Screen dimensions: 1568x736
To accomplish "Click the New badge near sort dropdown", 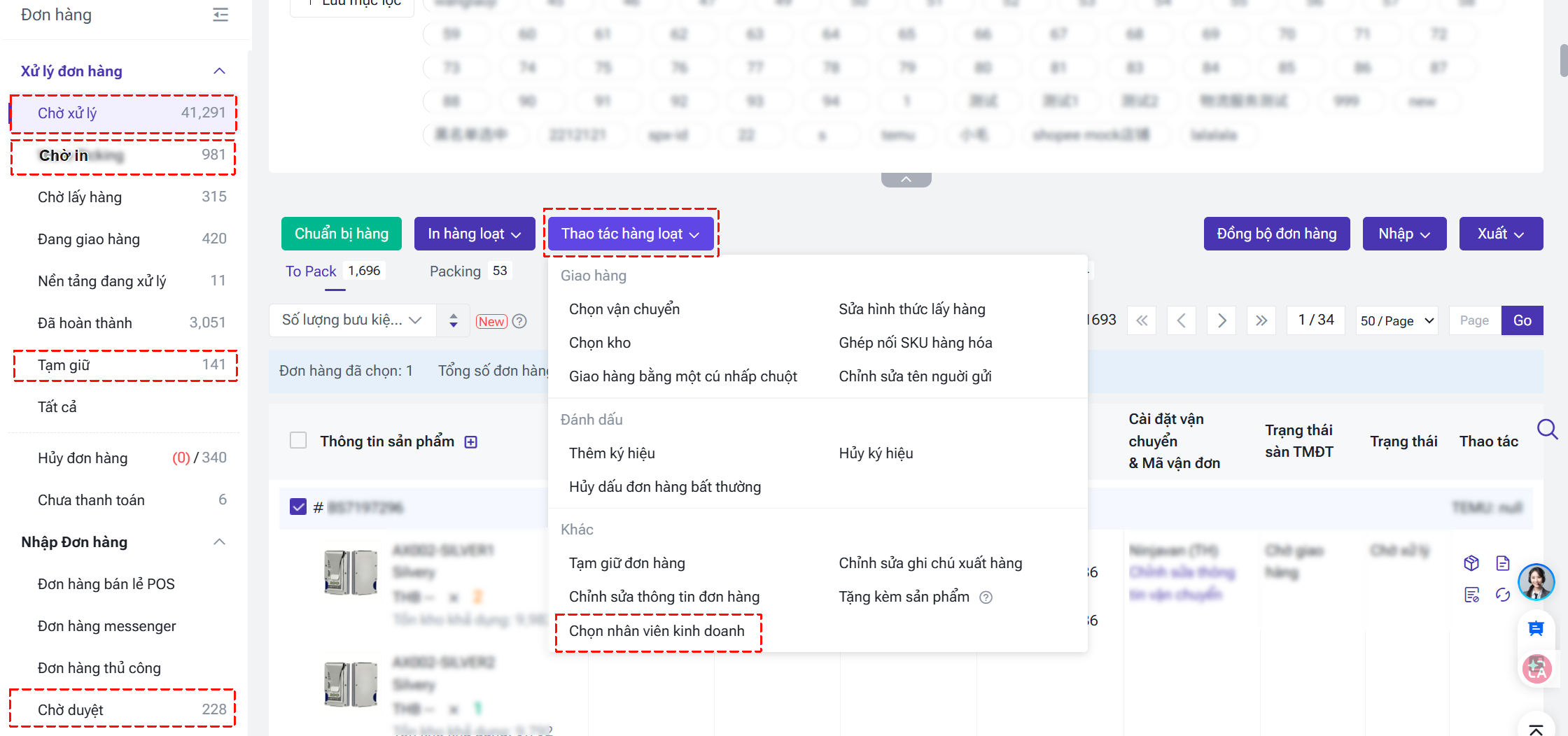I will 491,321.
